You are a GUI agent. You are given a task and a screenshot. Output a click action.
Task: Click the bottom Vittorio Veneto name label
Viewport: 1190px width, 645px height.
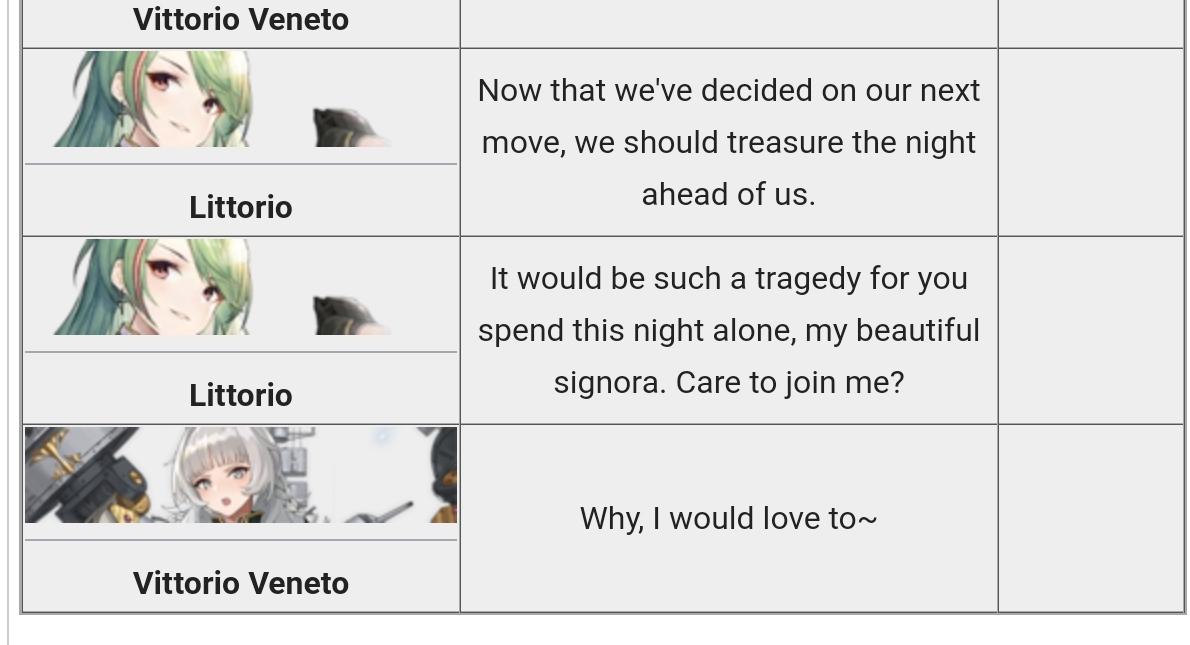[241, 584]
